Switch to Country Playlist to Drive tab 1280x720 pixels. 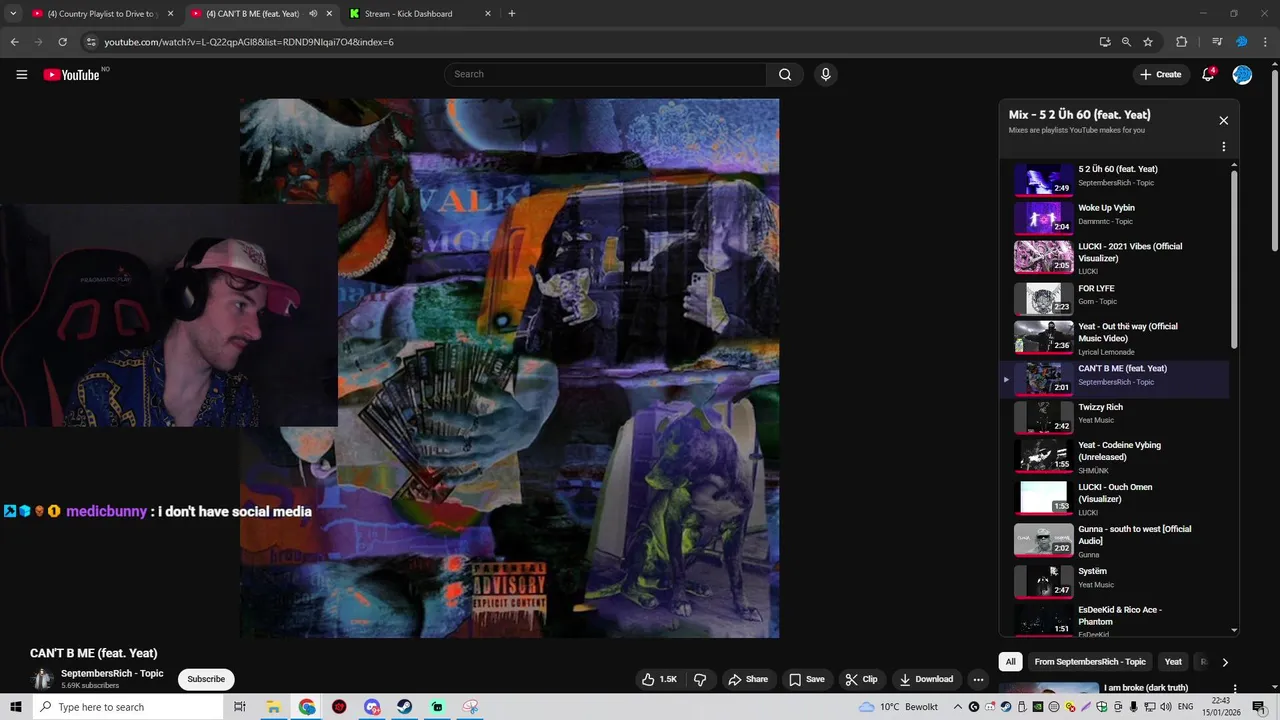pos(102,14)
